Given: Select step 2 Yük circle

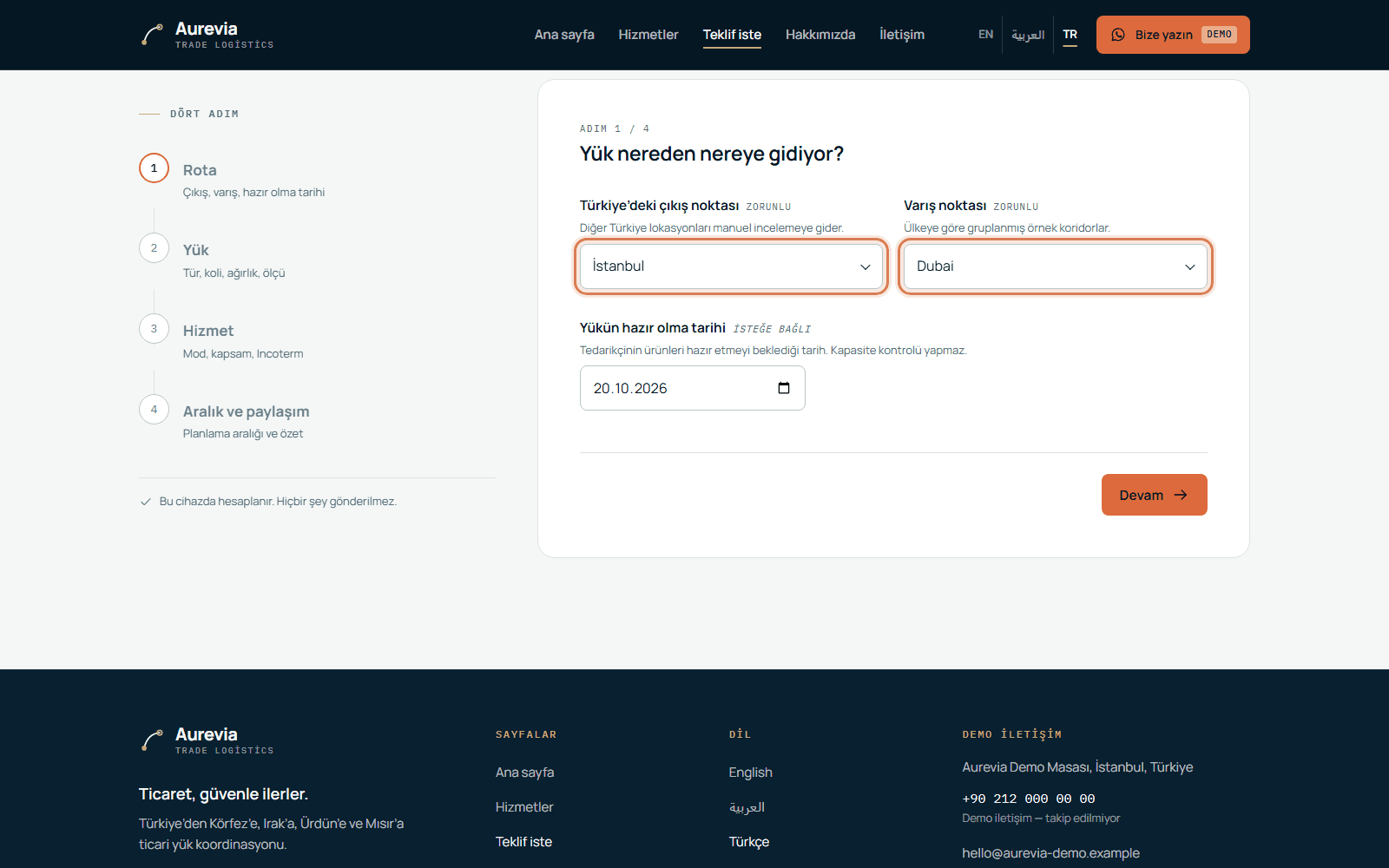Looking at the screenshot, I should pyautogui.click(x=154, y=248).
